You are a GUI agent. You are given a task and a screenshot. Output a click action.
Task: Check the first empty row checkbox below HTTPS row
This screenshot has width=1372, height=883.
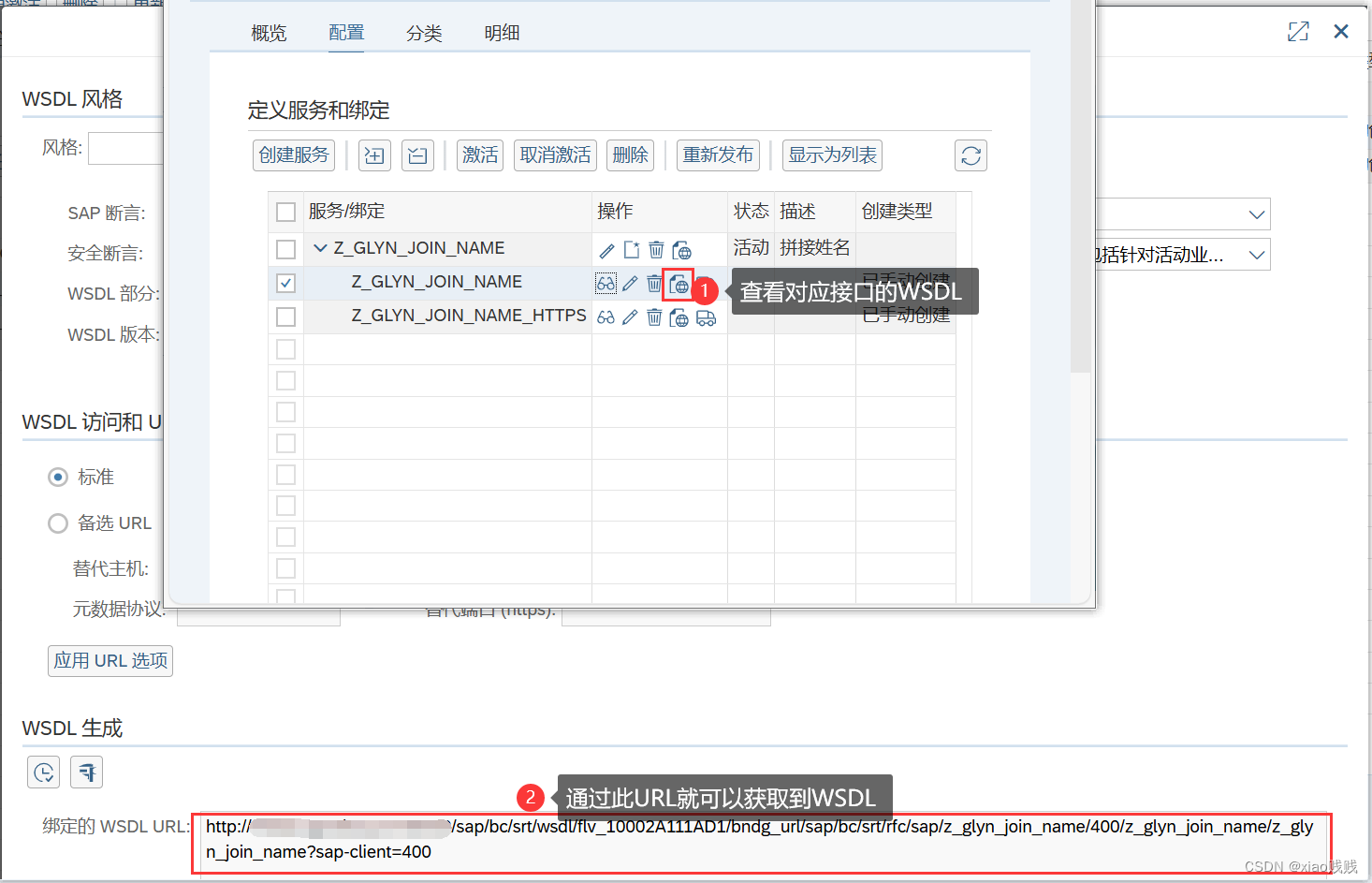(286, 349)
